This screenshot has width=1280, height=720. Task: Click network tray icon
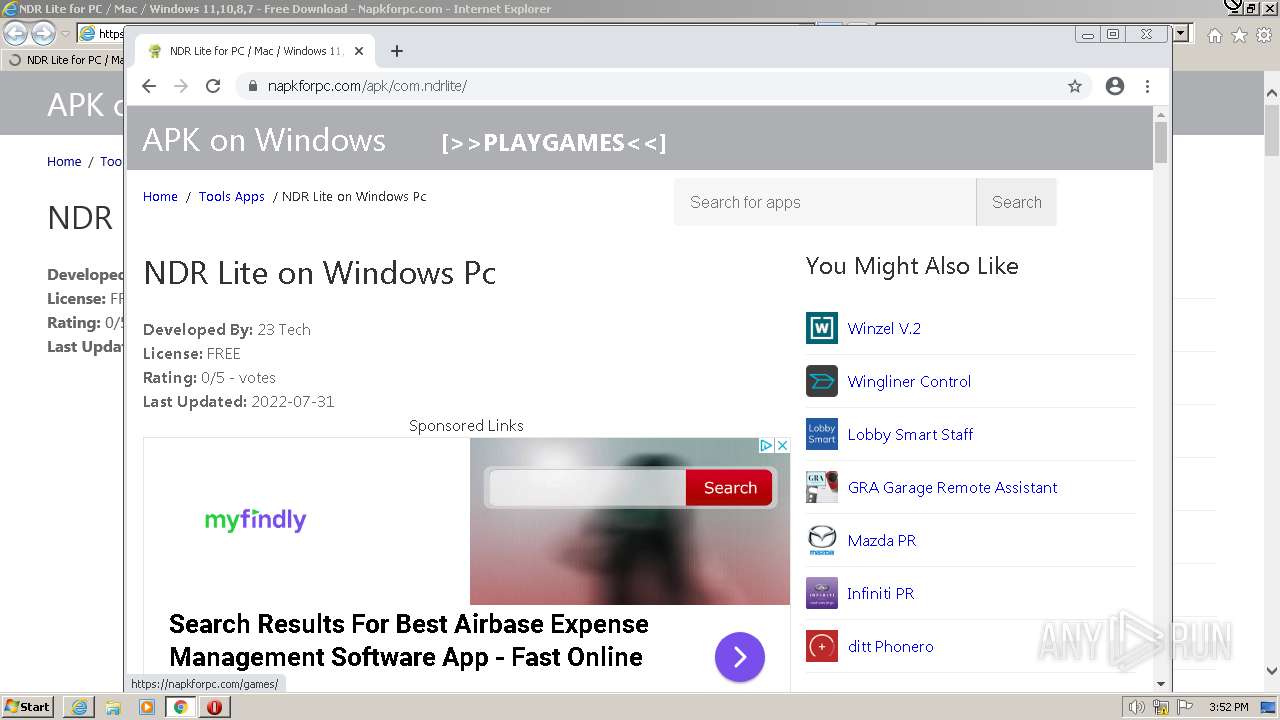1161,707
